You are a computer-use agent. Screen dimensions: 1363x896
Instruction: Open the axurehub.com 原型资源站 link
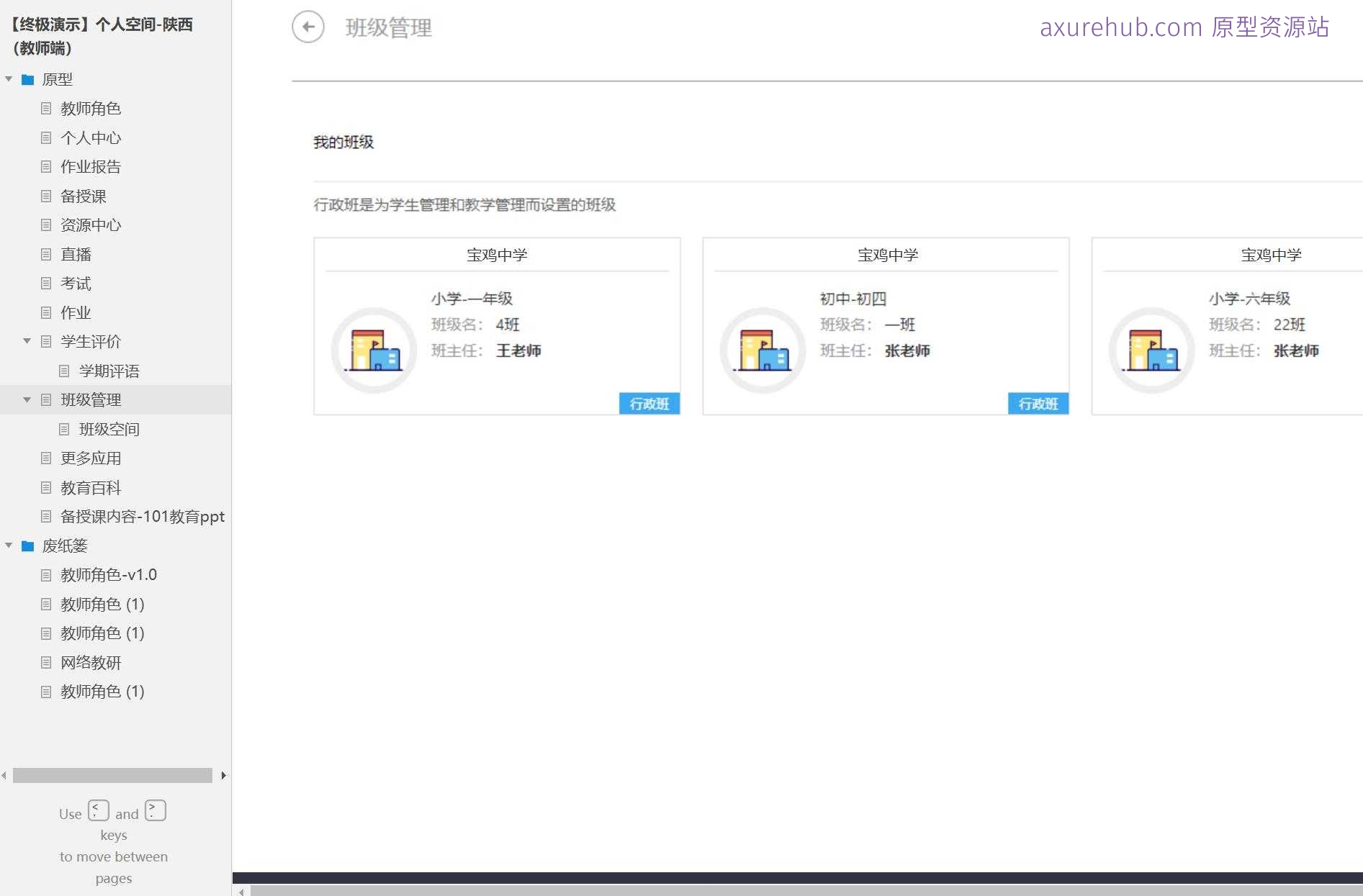(1184, 27)
